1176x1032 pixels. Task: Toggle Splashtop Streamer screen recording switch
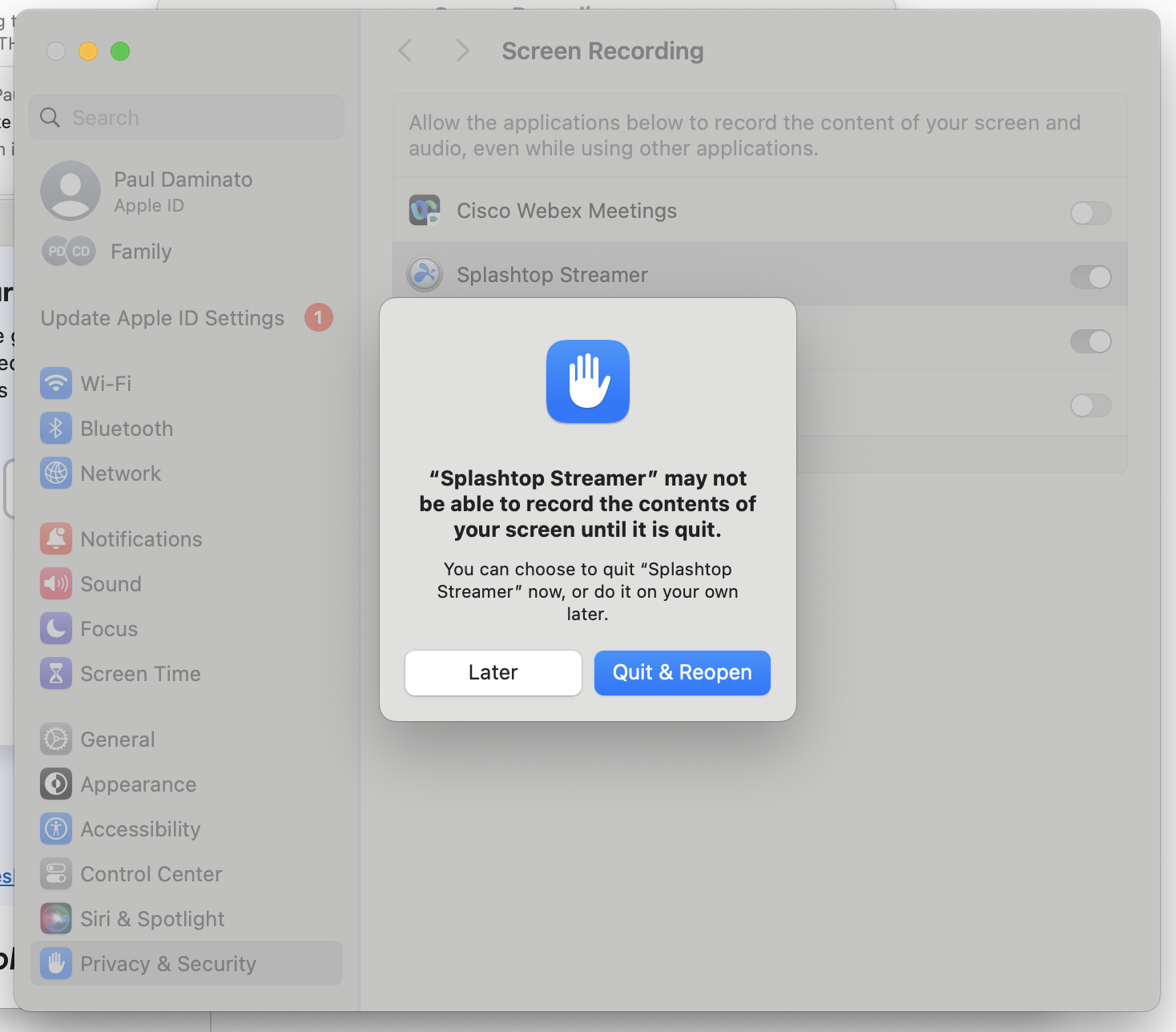pyautogui.click(x=1091, y=277)
